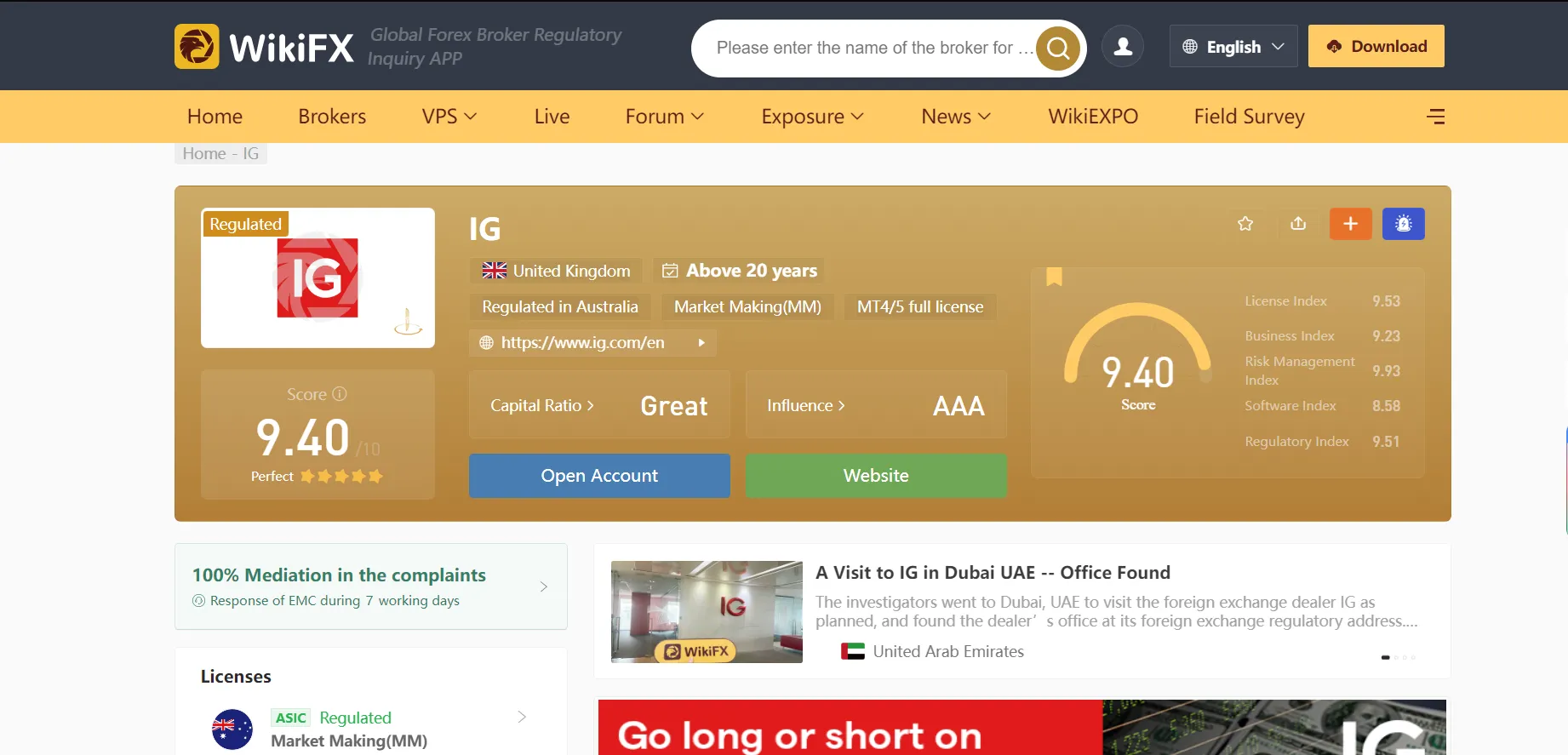The width and height of the screenshot is (1568, 755).
Task: Click the Open Account button
Action: tap(599, 476)
